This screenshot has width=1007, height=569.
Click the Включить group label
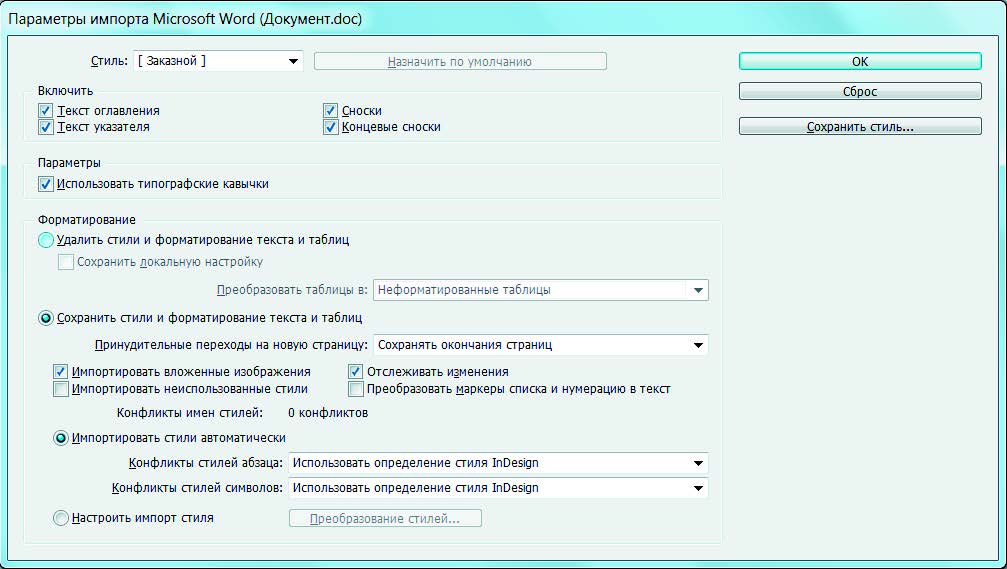66,91
